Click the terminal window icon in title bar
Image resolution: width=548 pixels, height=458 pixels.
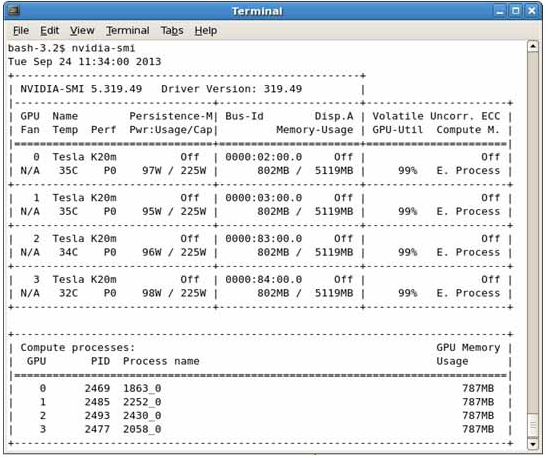14,11
